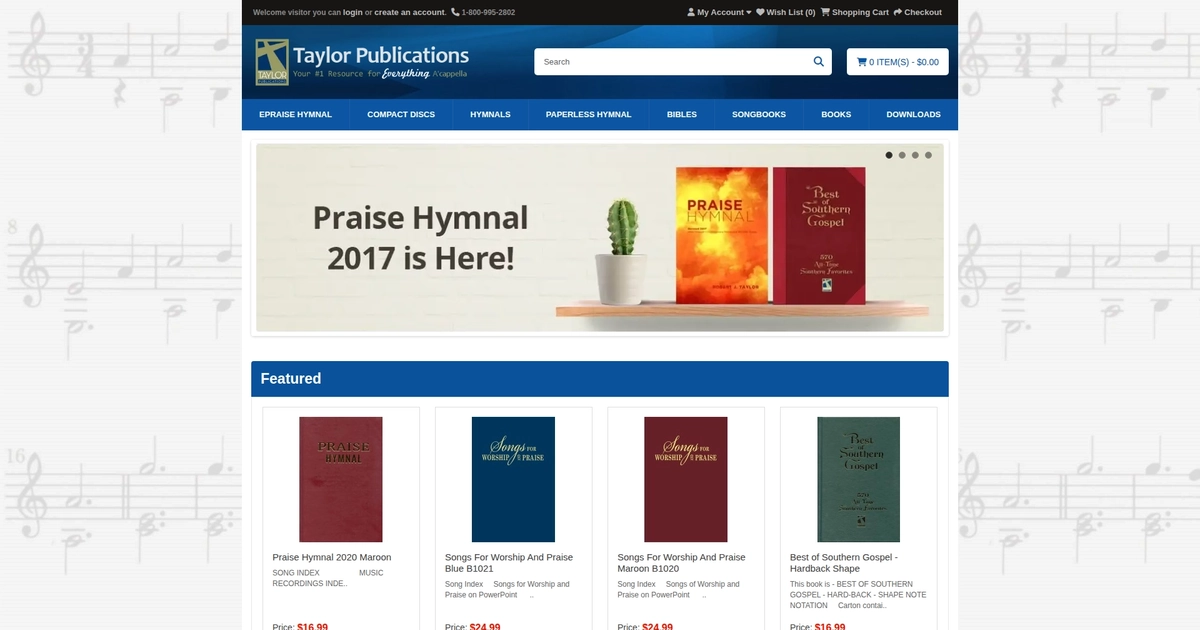Select the second banner slide dot
Viewport: 1200px width, 630px height.
(x=902, y=155)
